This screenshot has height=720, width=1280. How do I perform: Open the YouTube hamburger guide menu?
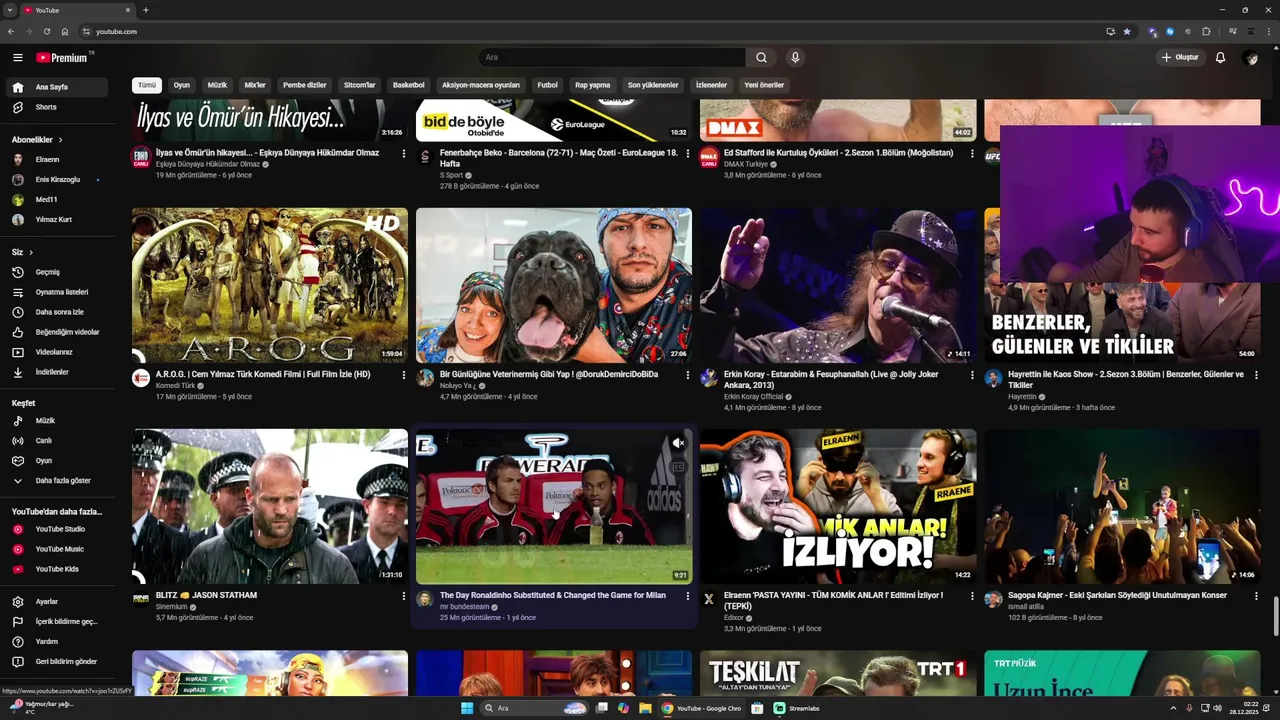[18, 57]
